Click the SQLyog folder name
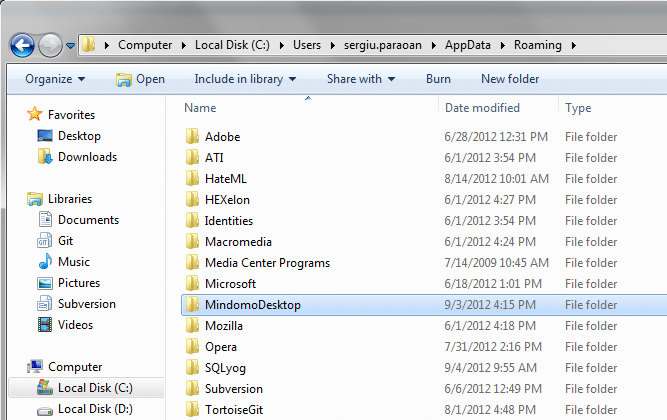The image size is (667, 420). [x=225, y=368]
